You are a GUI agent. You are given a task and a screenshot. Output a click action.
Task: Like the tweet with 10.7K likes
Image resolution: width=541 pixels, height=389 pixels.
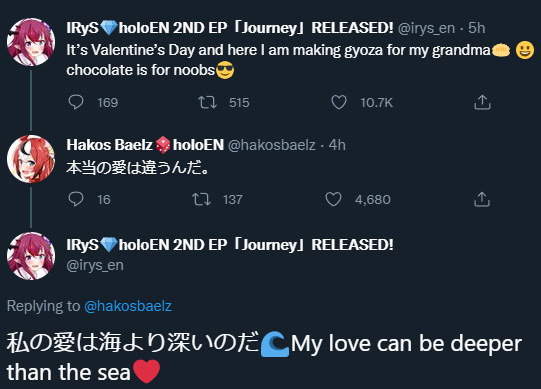point(339,102)
